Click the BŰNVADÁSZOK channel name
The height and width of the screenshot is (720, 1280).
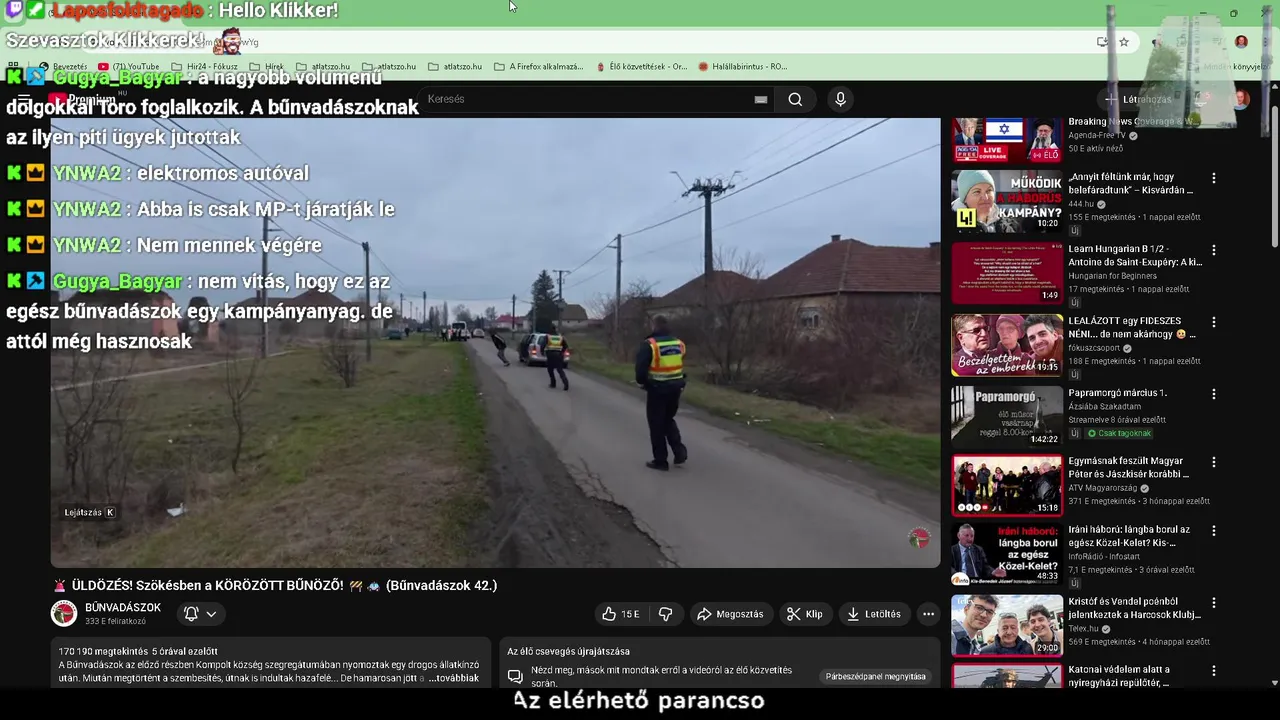(123, 608)
